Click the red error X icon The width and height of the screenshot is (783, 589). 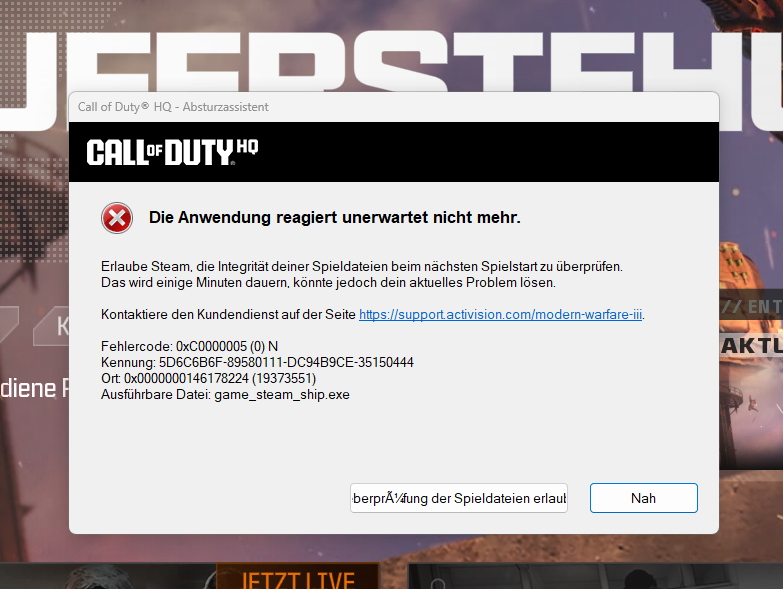coord(117,218)
